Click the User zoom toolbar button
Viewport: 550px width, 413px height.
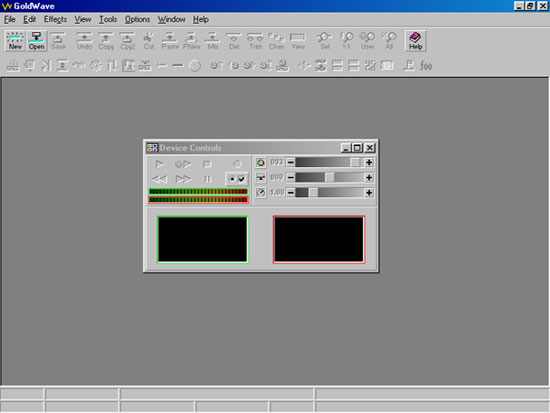pyautogui.click(x=367, y=41)
